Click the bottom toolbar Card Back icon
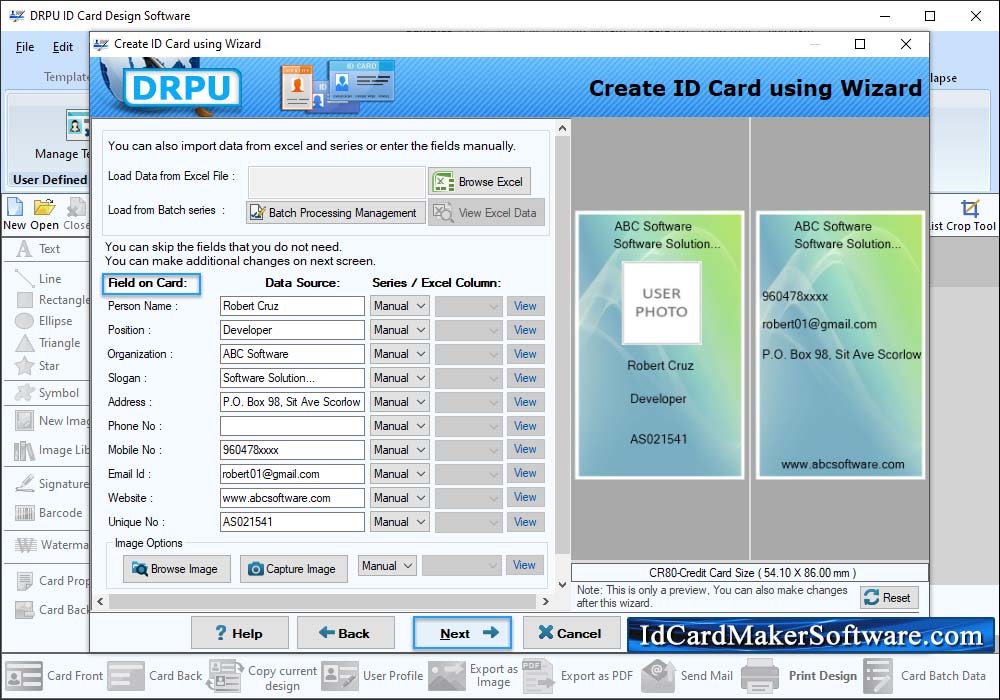The image size is (1000, 700). pos(126,676)
